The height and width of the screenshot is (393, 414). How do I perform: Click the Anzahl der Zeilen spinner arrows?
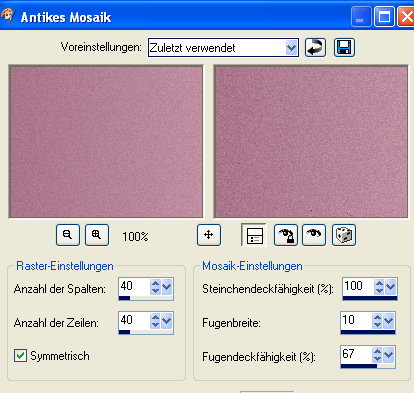pyautogui.click(x=155, y=321)
